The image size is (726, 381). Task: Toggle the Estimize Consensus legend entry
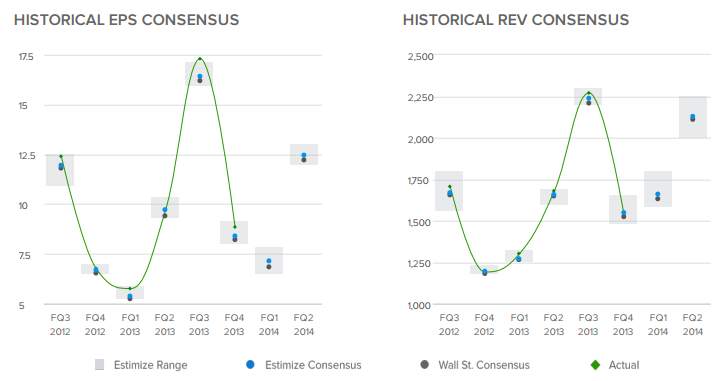303,365
